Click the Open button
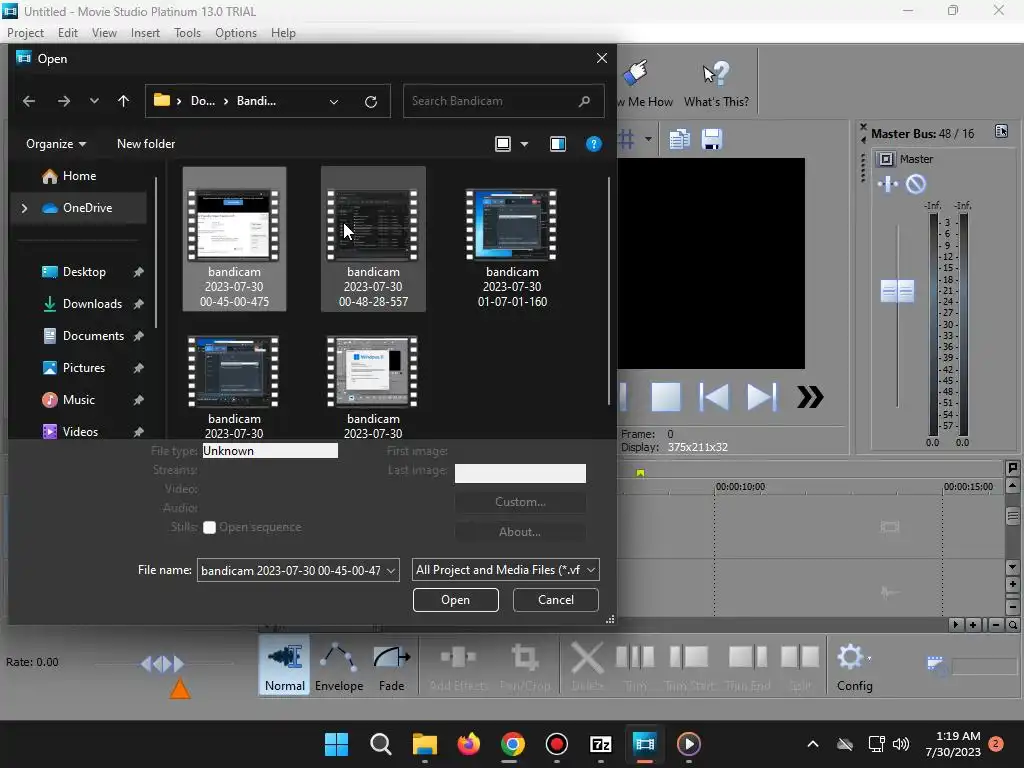This screenshot has height=768, width=1024. [x=455, y=600]
